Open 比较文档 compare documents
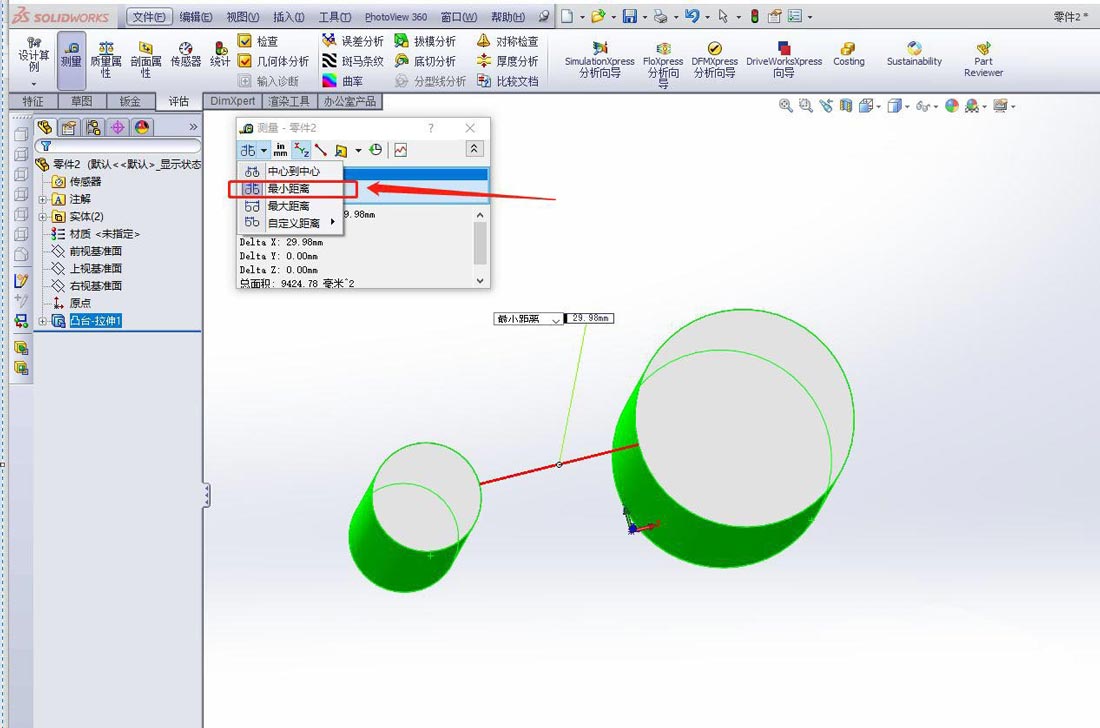 tap(507, 81)
